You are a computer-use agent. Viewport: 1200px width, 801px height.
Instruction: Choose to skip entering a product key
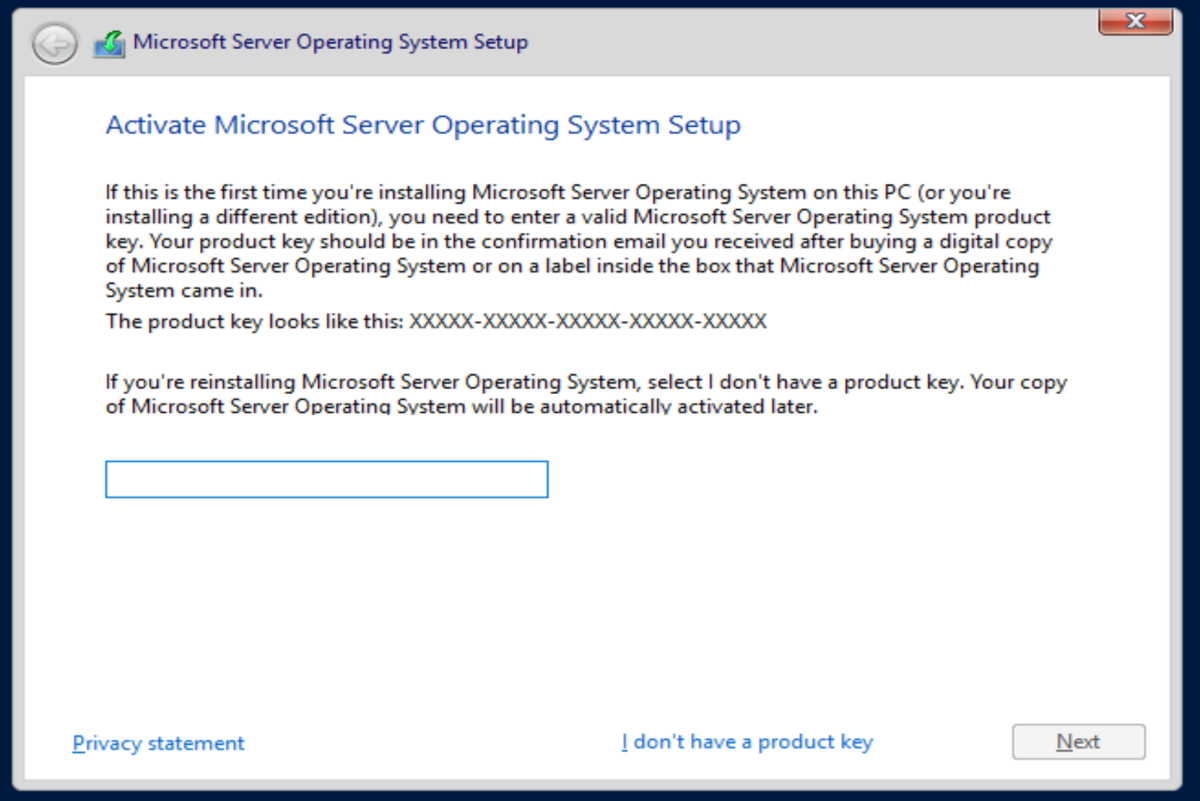pos(748,741)
